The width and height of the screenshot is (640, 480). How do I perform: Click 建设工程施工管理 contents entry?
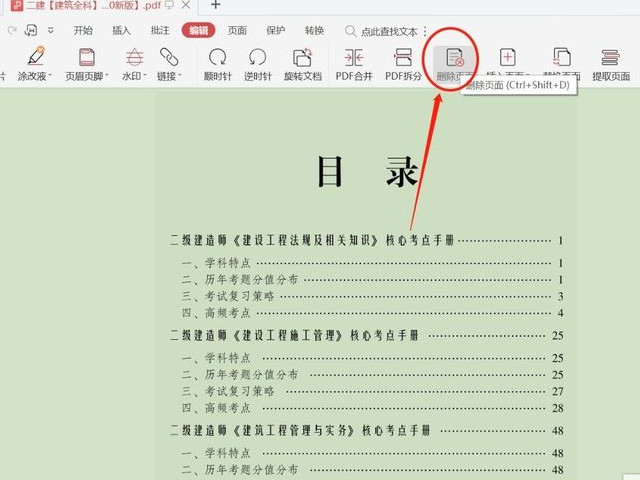click(366, 336)
